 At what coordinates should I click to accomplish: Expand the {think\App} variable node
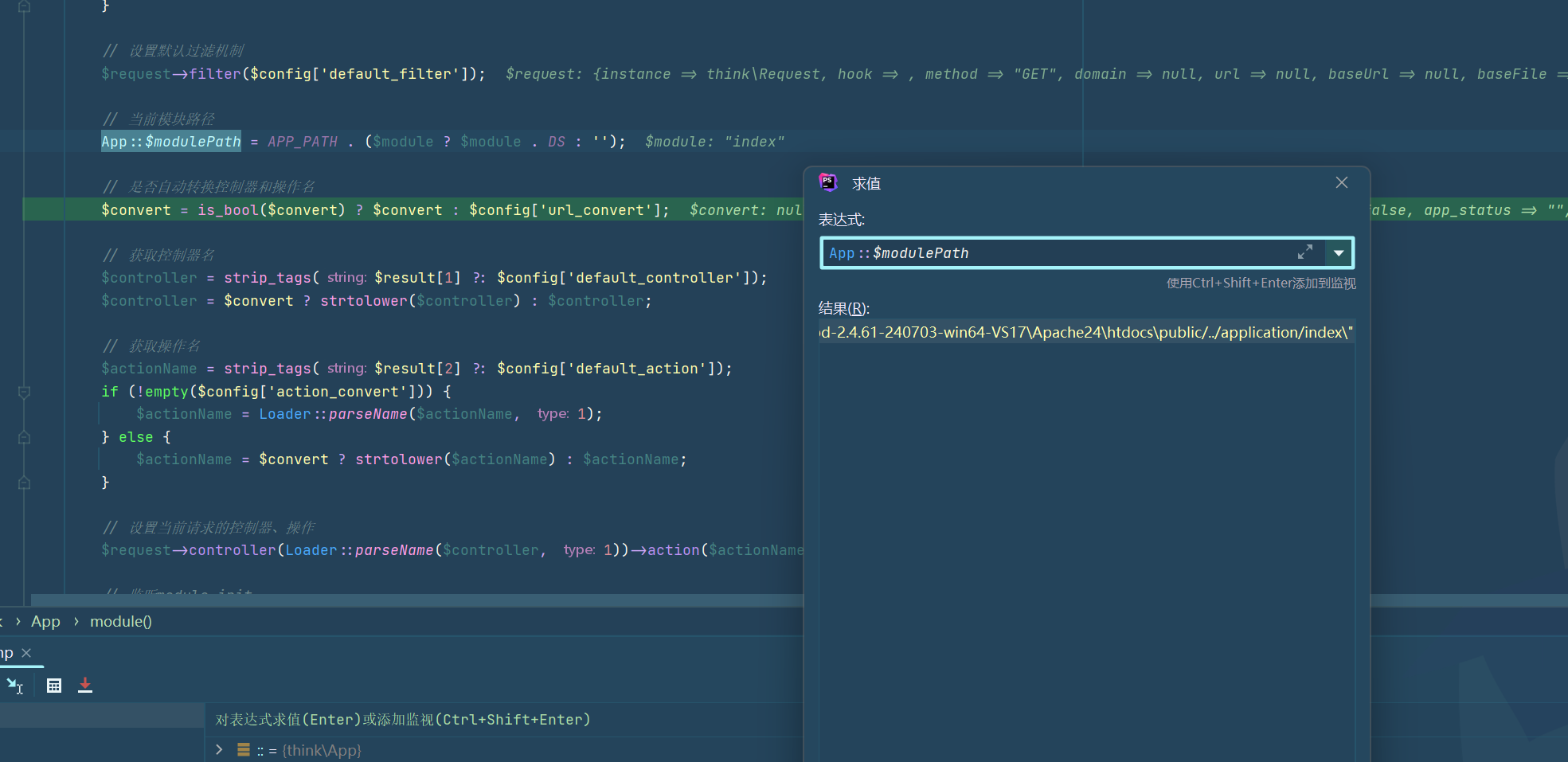pyautogui.click(x=219, y=749)
